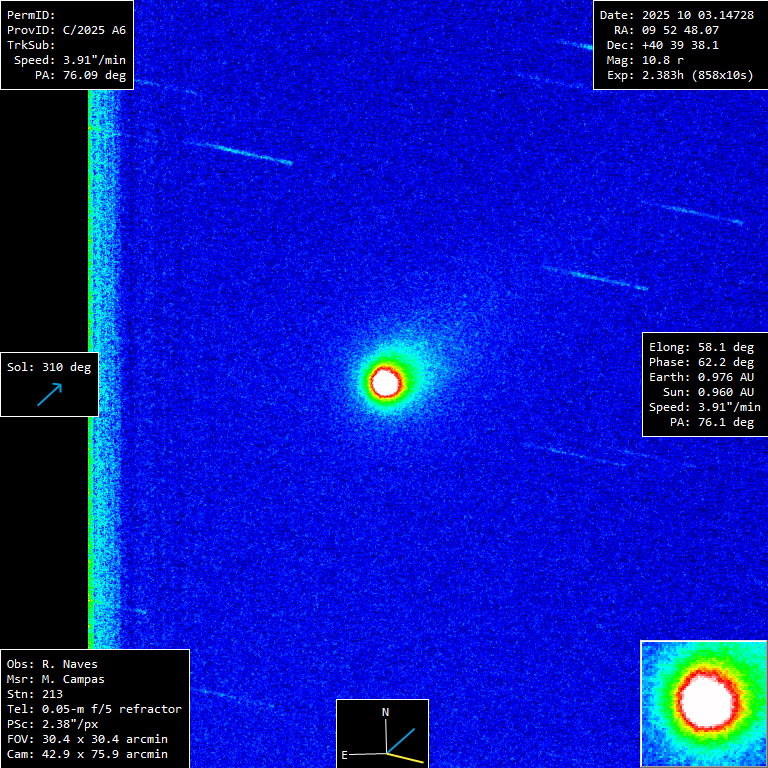
Task: Select the ProvID C/2025 A6 text
Action: [x=66, y=30]
